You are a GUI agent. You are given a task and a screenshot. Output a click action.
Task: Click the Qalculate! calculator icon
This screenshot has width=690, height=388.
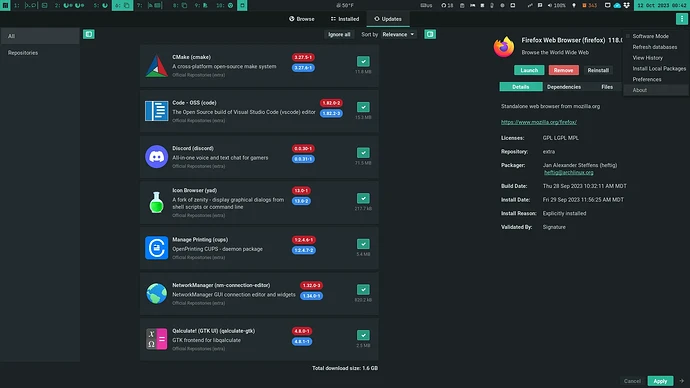[x=157, y=339]
